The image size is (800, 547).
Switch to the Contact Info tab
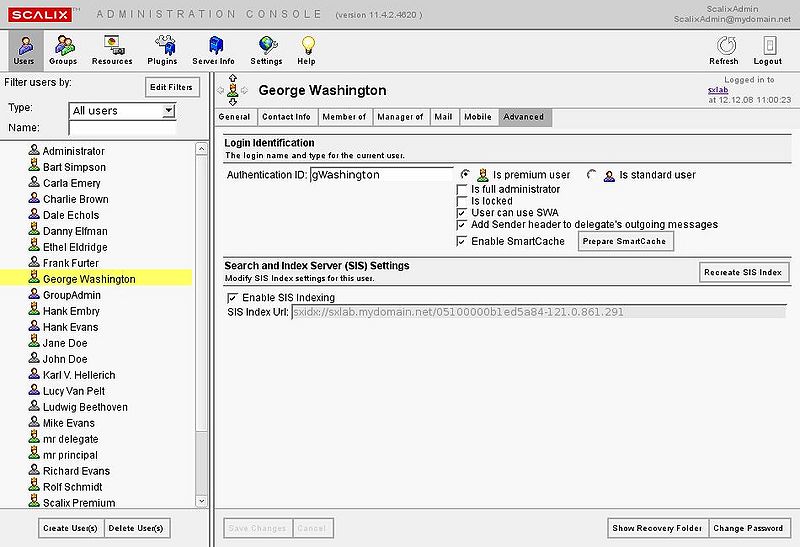pyautogui.click(x=286, y=117)
